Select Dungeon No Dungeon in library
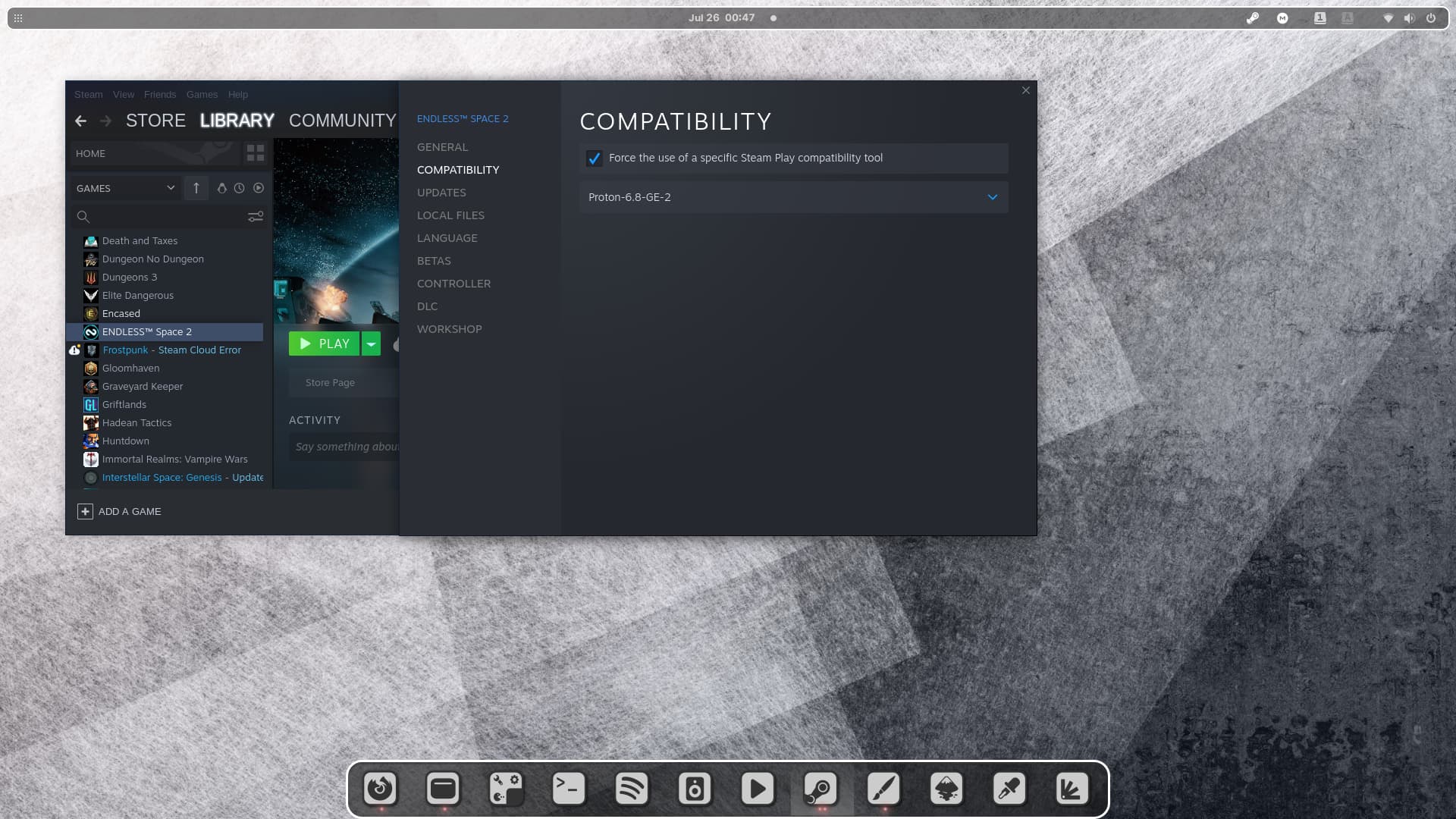This screenshot has height=819, width=1456. click(152, 259)
